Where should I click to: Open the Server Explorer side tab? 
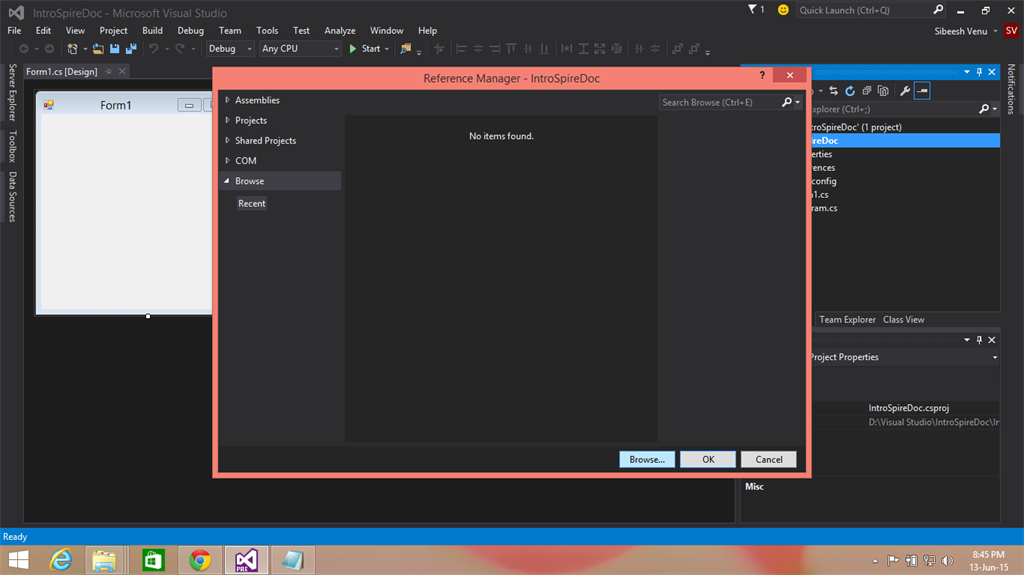12,92
